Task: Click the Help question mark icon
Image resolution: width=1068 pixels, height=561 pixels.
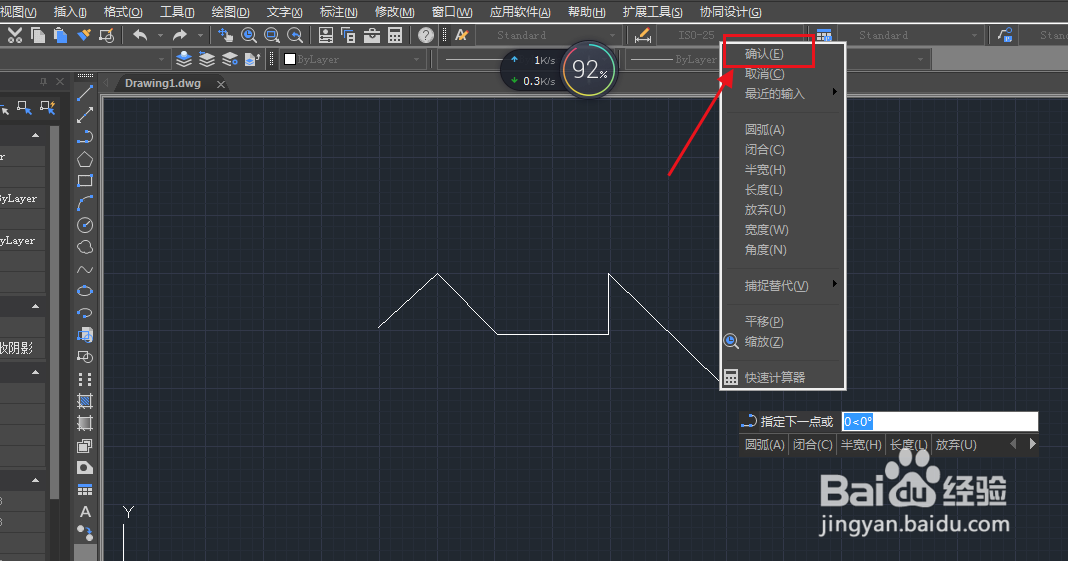Action: 426,35
